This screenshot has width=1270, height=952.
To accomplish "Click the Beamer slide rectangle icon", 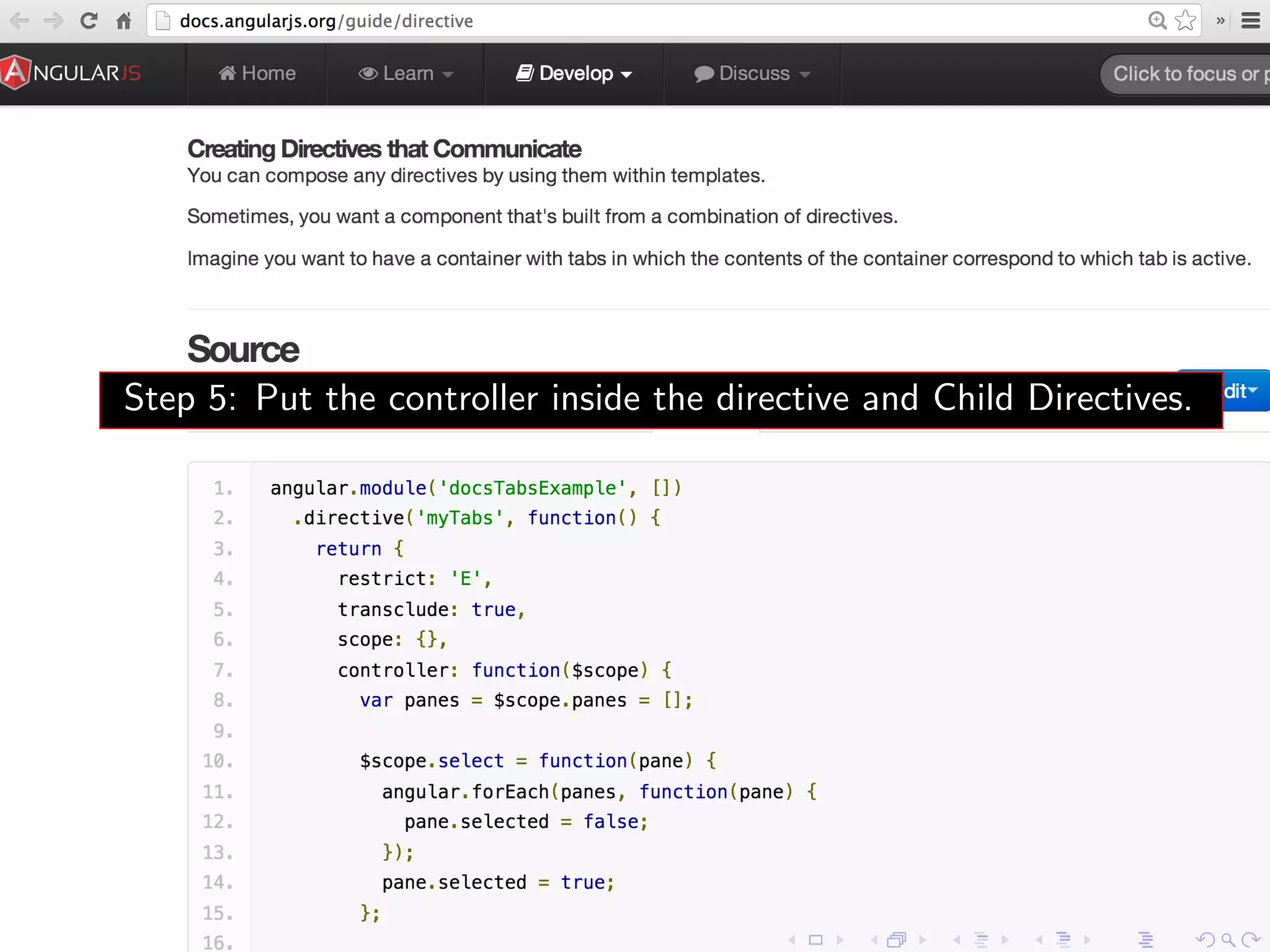I will pos(816,940).
